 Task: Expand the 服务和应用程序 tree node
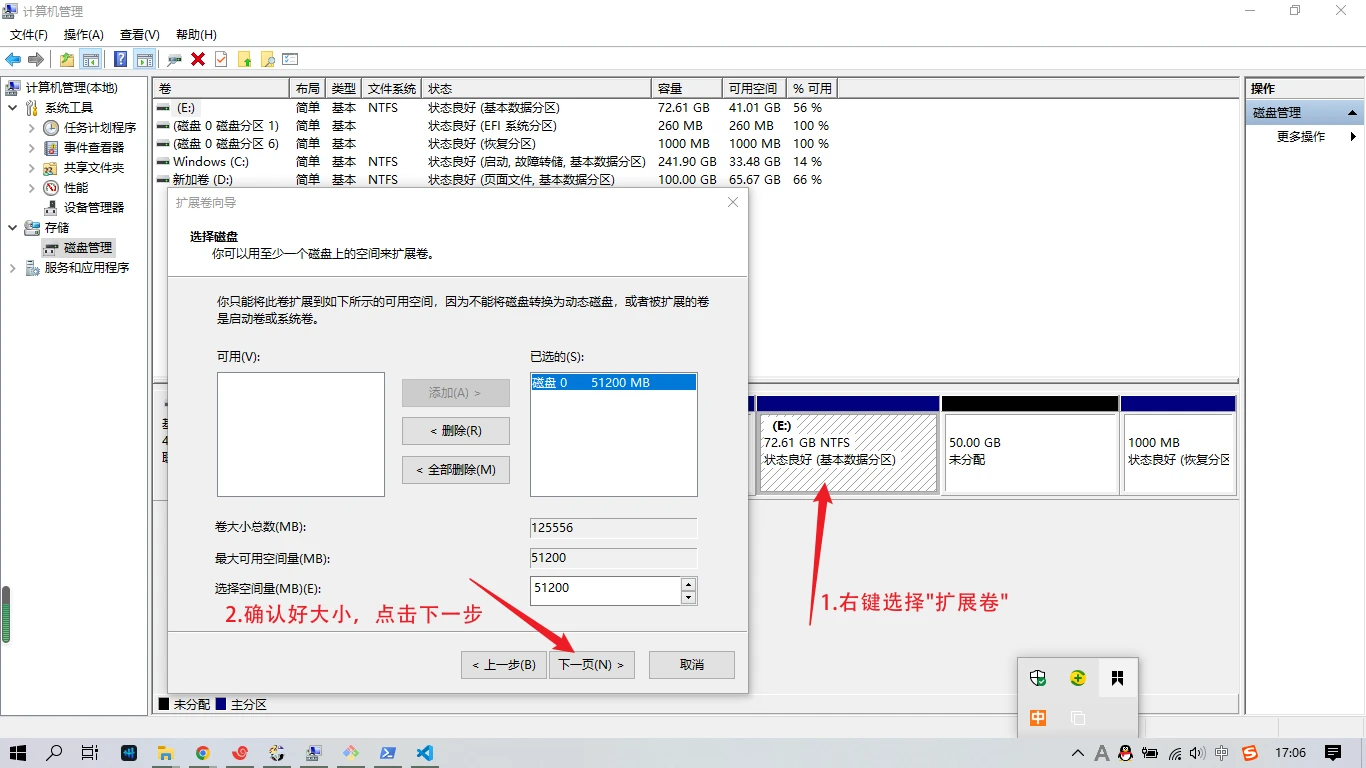coord(12,268)
